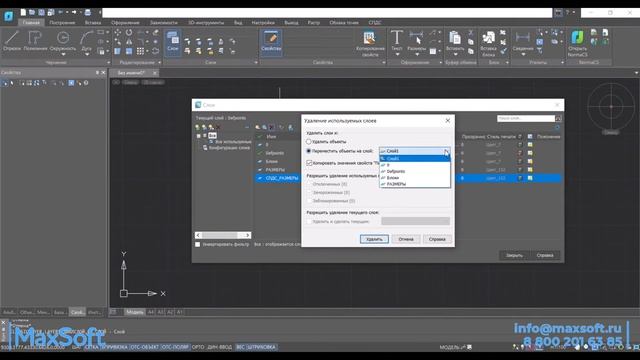Screen dimensions: 640x360
Task: Toggle ДИН-ВВОД in status bar
Action: tap(220, 347)
